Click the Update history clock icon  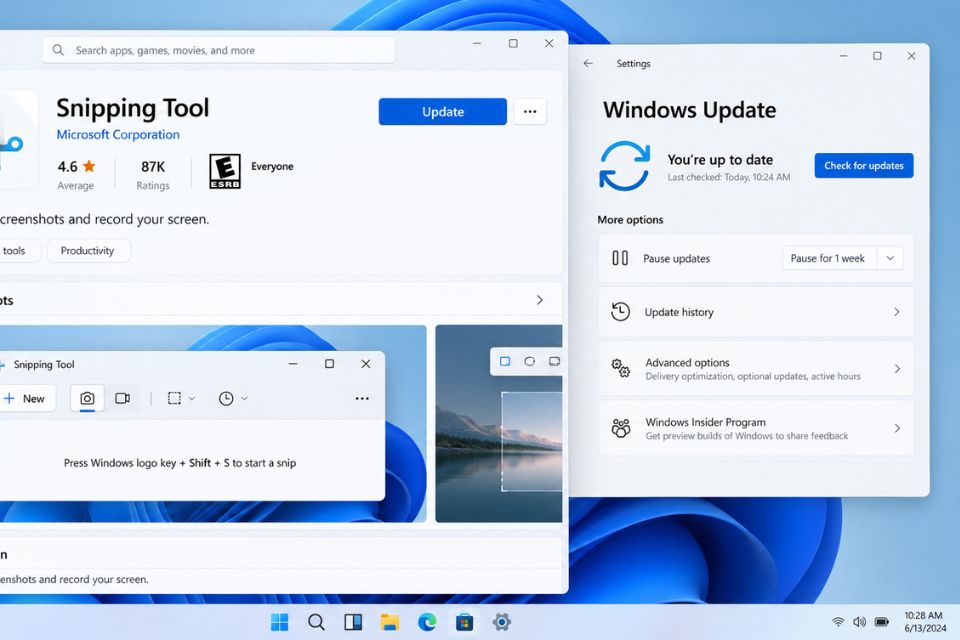620,312
